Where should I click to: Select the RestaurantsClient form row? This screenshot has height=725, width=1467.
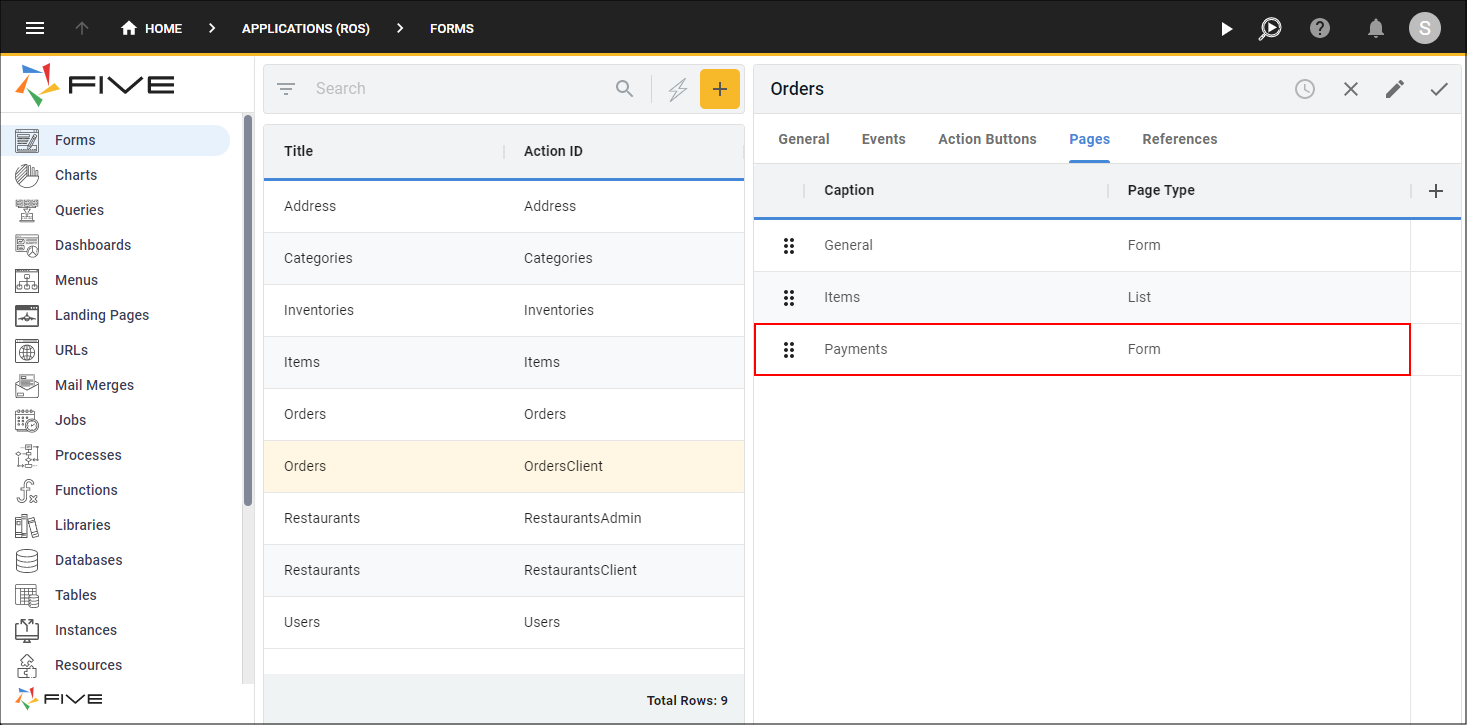click(x=504, y=570)
